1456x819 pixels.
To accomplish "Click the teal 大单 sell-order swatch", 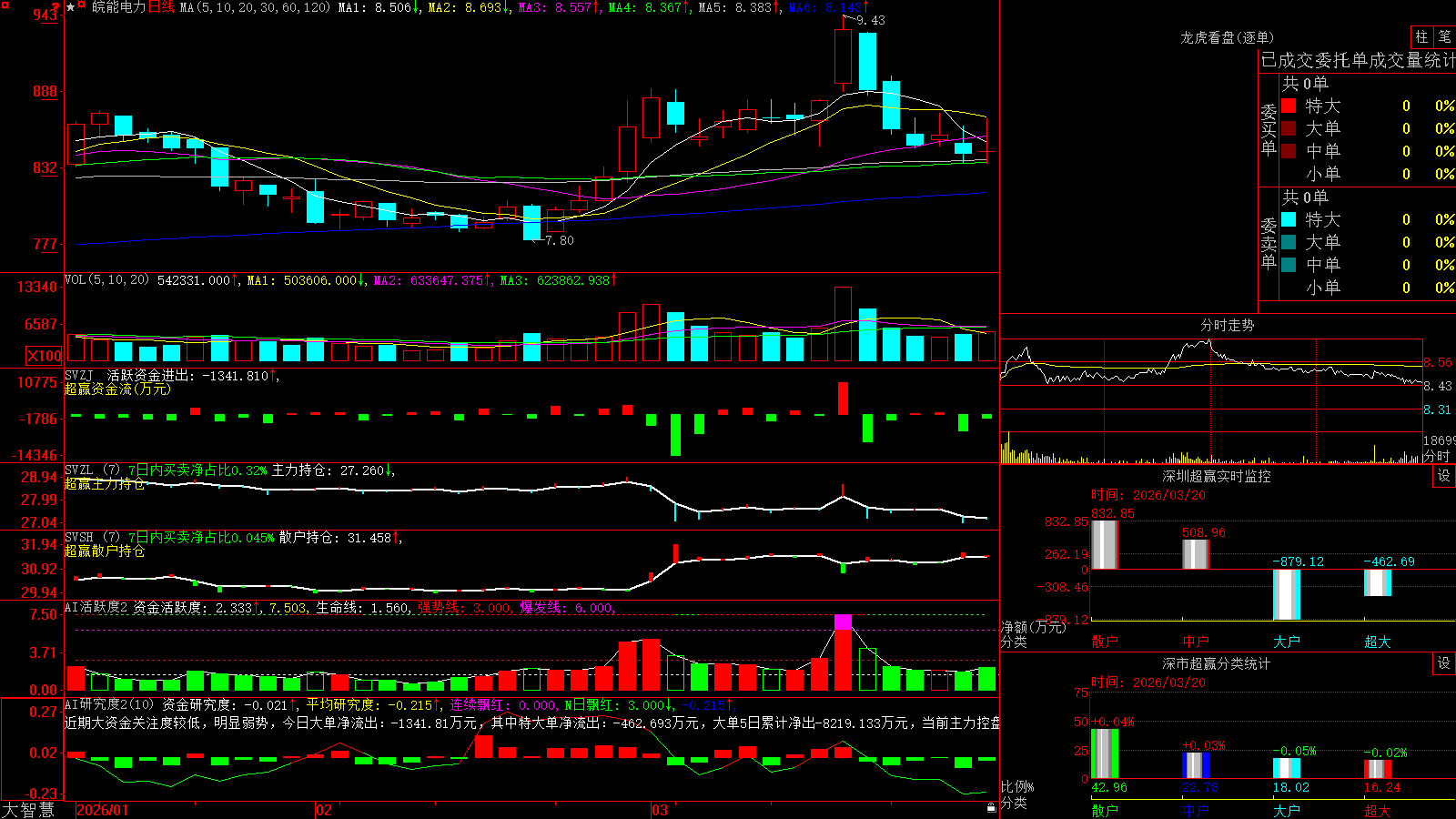I will (1289, 242).
